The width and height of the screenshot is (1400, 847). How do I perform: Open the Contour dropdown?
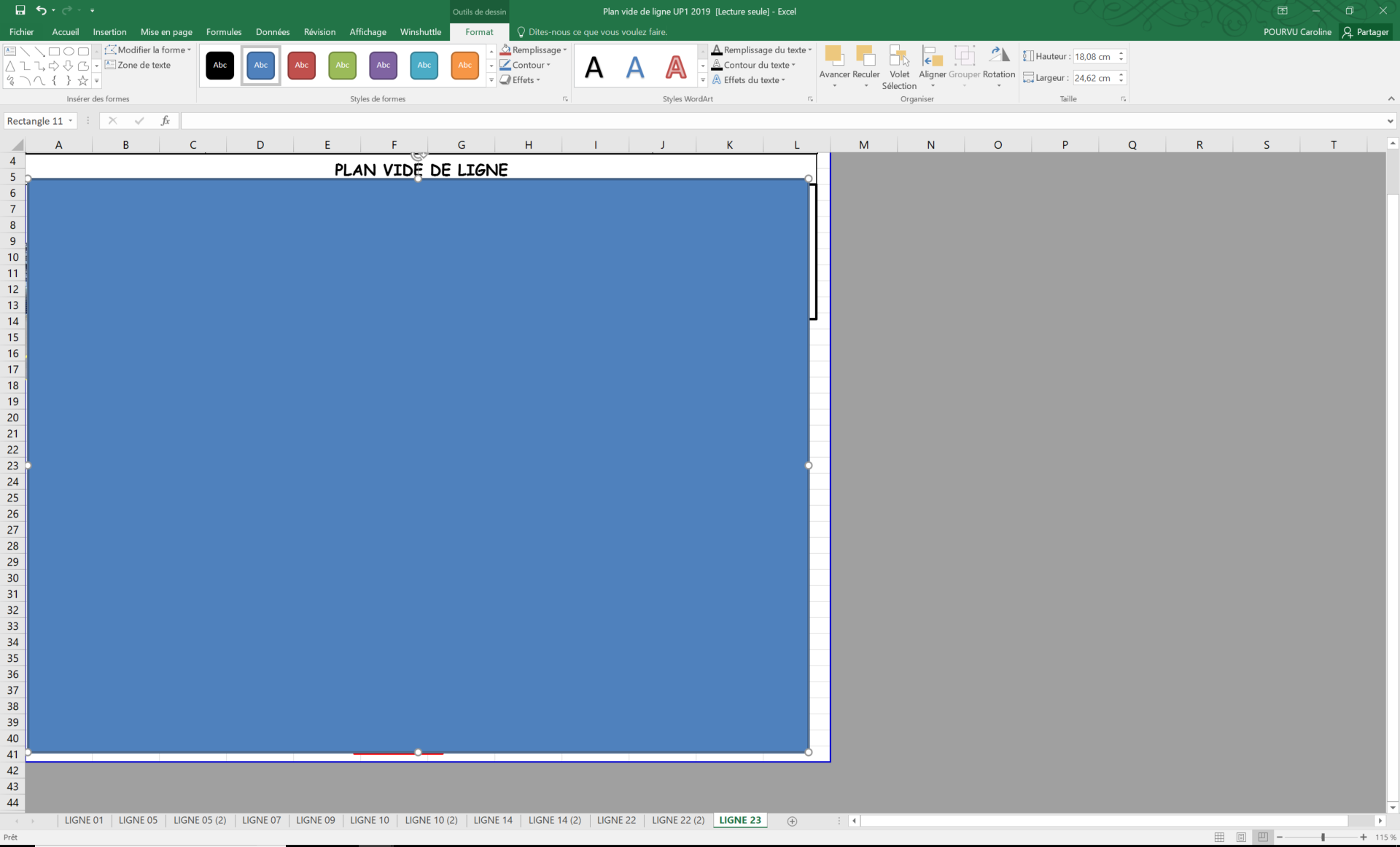point(526,65)
